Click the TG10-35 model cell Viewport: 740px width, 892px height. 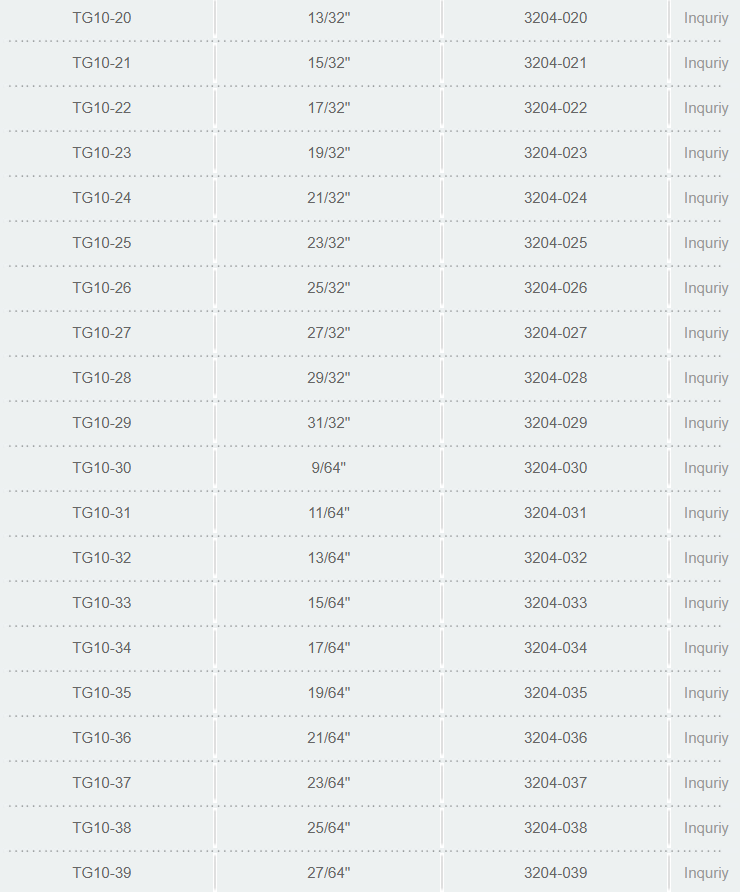[102, 693]
